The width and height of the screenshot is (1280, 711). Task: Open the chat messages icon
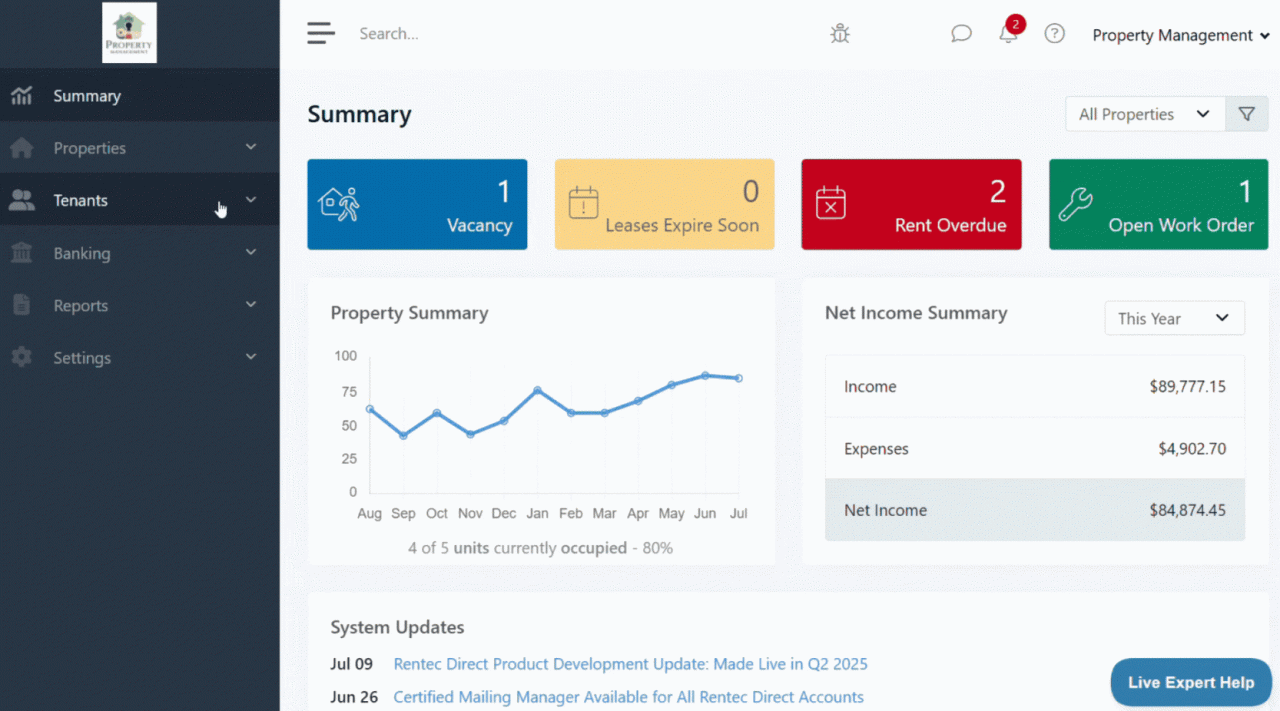[x=961, y=34]
